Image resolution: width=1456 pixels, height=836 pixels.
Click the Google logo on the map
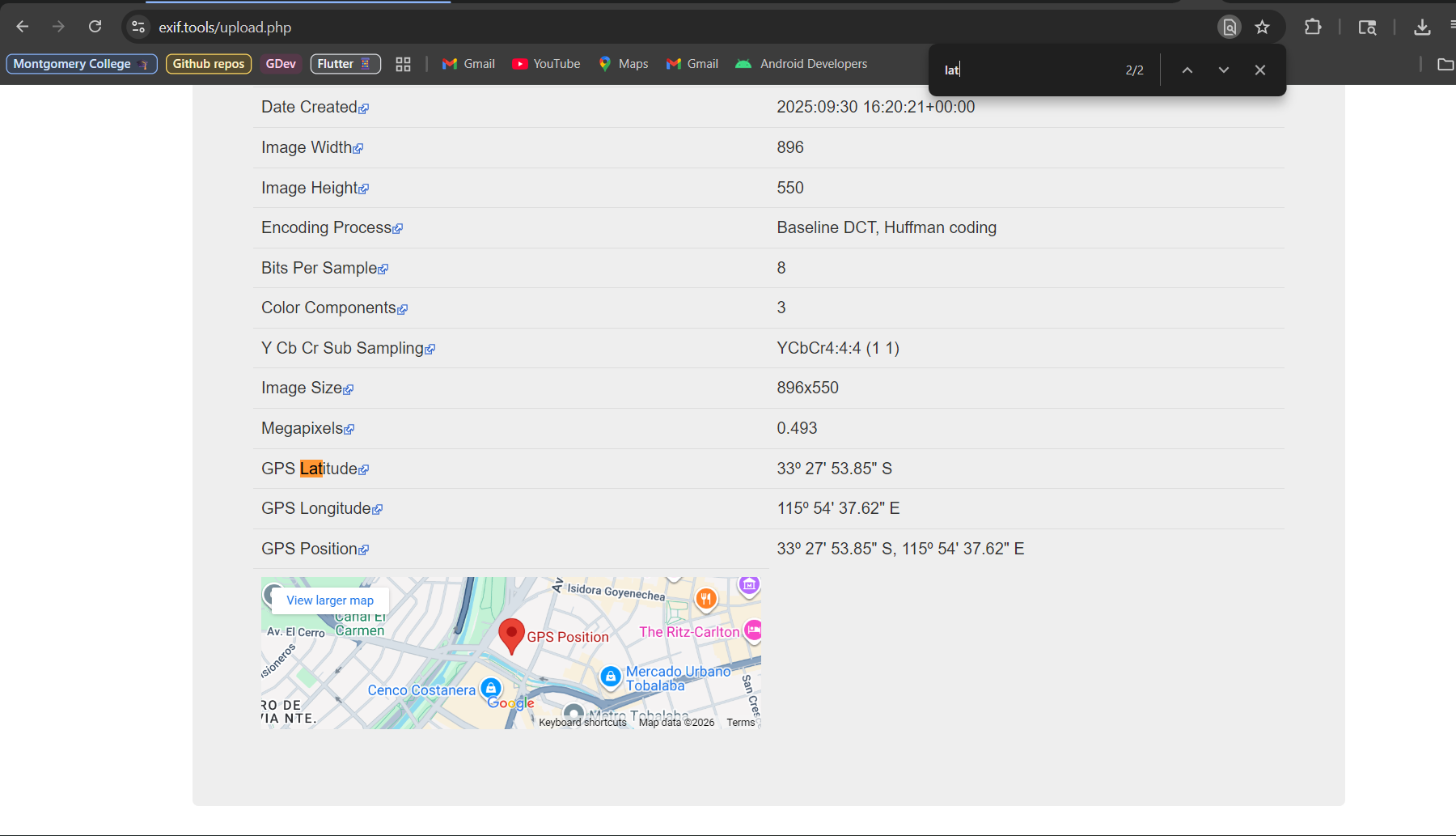click(510, 703)
